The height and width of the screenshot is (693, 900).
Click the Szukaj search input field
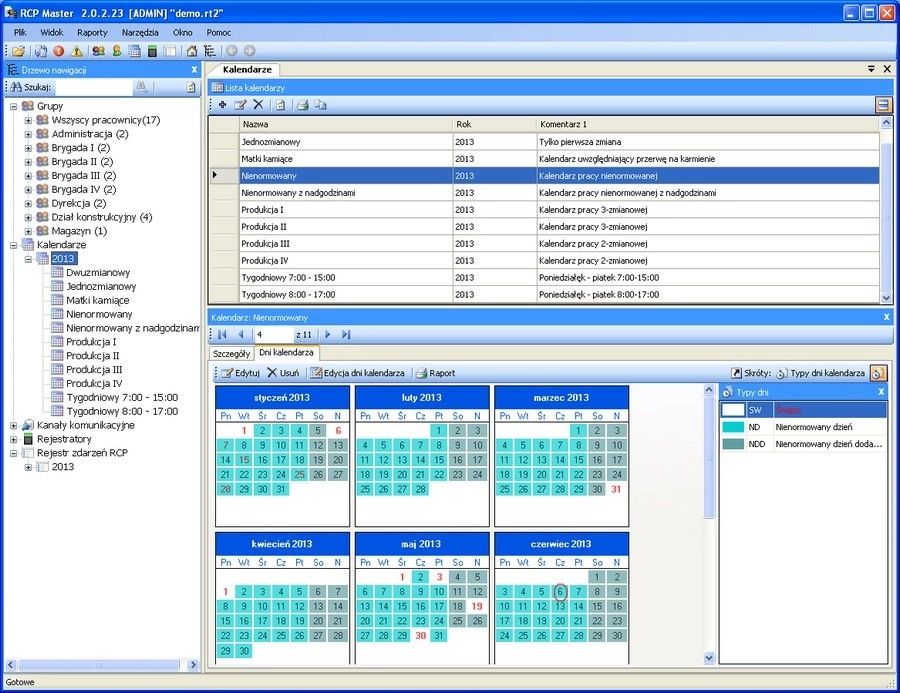94,87
